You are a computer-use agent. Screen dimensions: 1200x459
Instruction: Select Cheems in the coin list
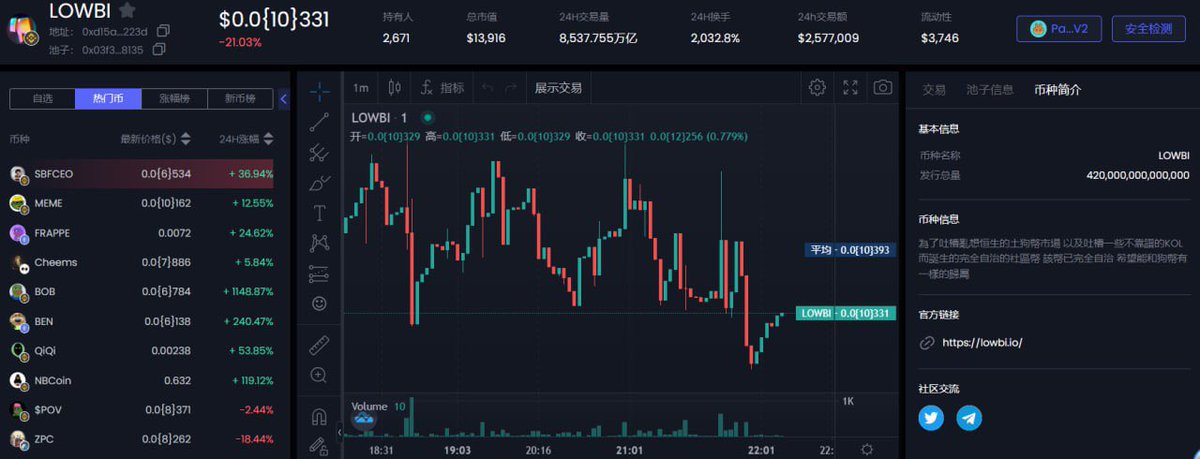142,262
